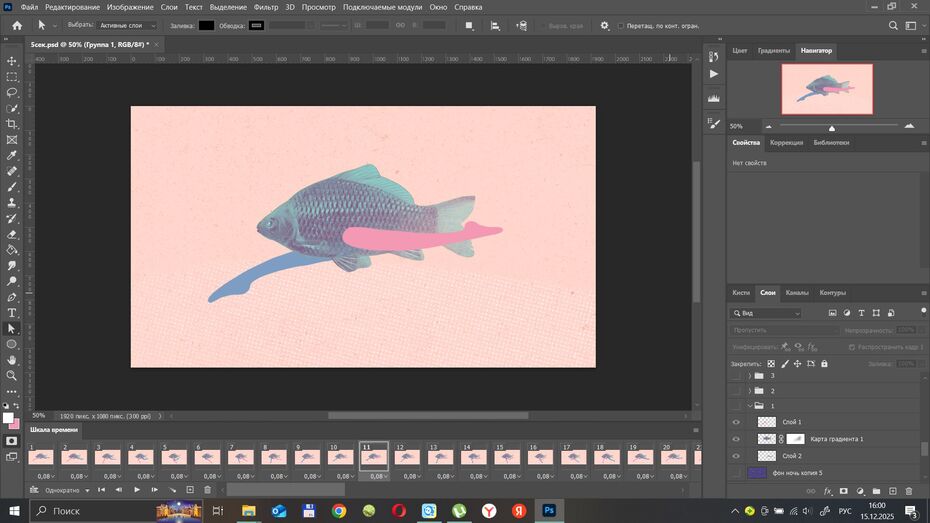Choose the Hand tool

[x=12, y=360]
